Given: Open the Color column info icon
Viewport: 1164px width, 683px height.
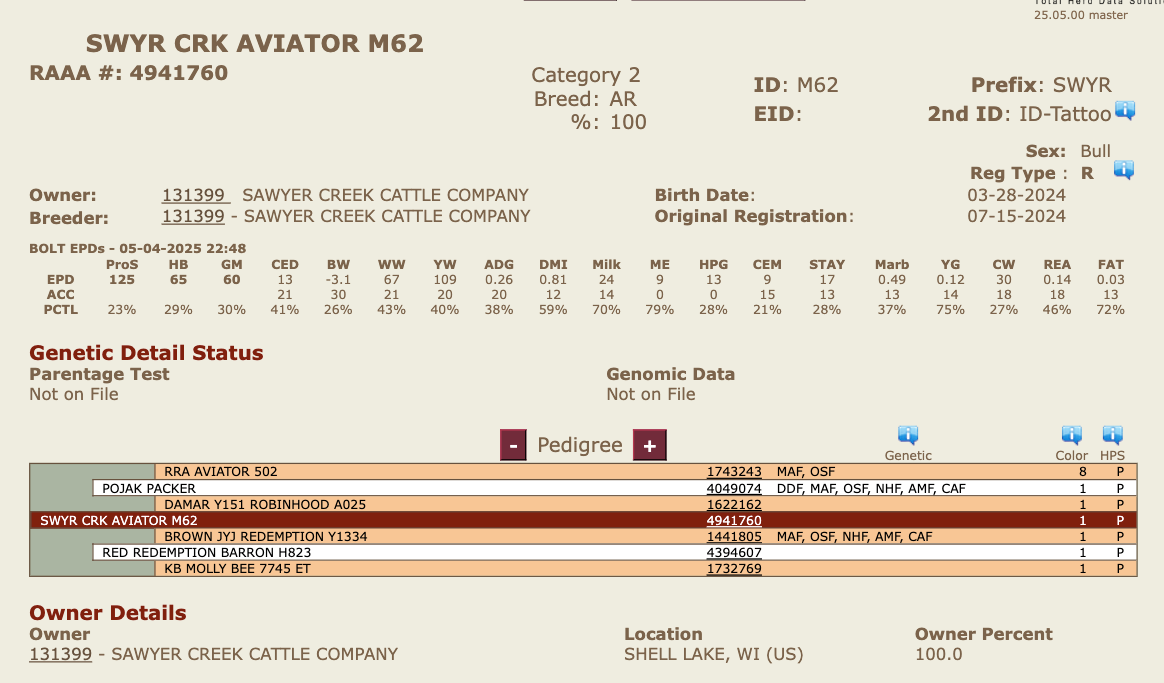Looking at the screenshot, I should (x=1072, y=435).
